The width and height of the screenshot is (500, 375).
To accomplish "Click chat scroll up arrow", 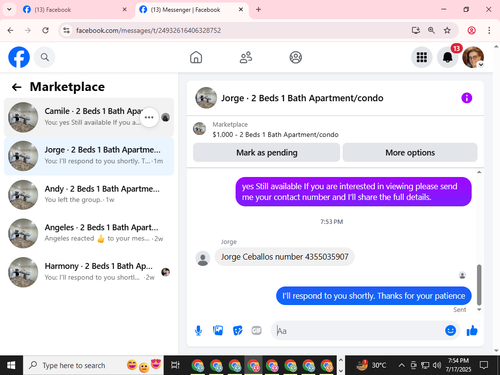I will coord(479,172).
